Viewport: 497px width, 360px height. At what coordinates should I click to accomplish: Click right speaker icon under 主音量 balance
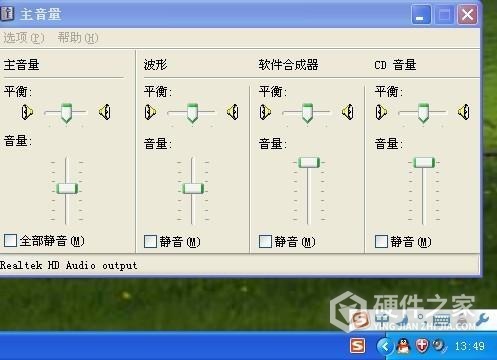[x=105, y=112]
